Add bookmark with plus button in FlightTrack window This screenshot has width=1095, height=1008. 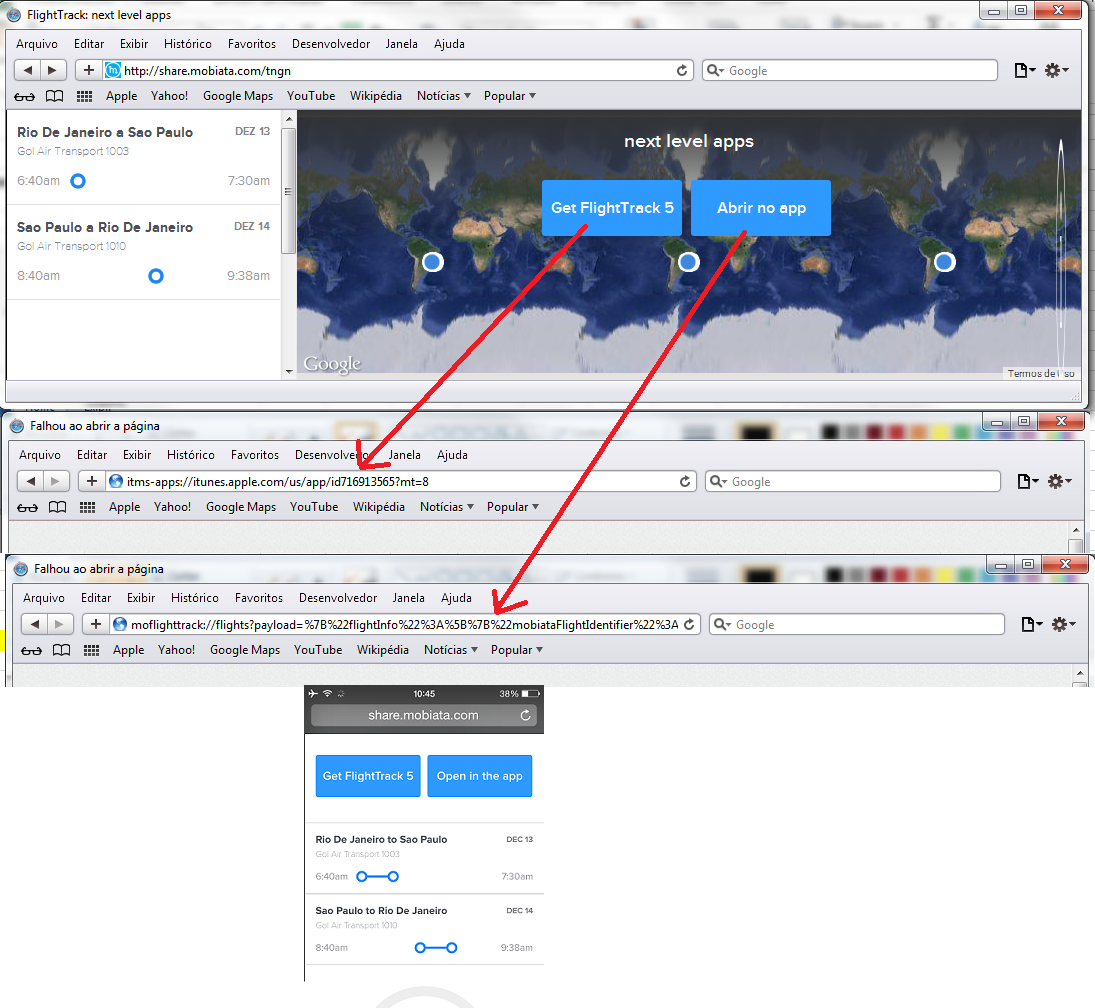point(88,70)
